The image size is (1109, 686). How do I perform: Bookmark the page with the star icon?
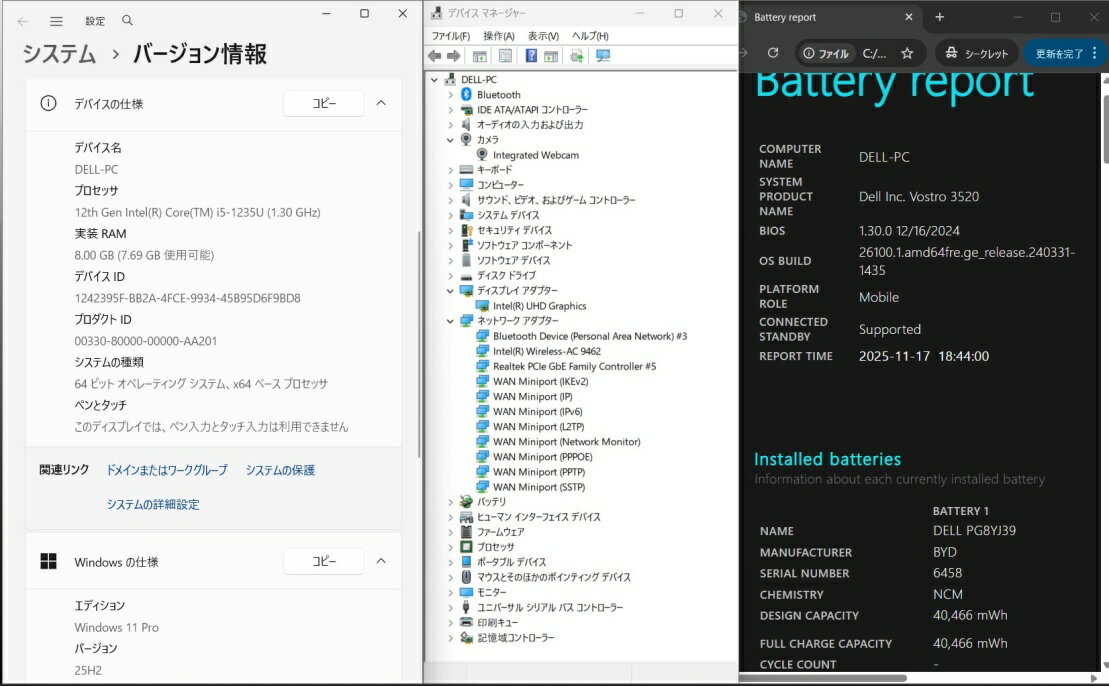[x=907, y=53]
